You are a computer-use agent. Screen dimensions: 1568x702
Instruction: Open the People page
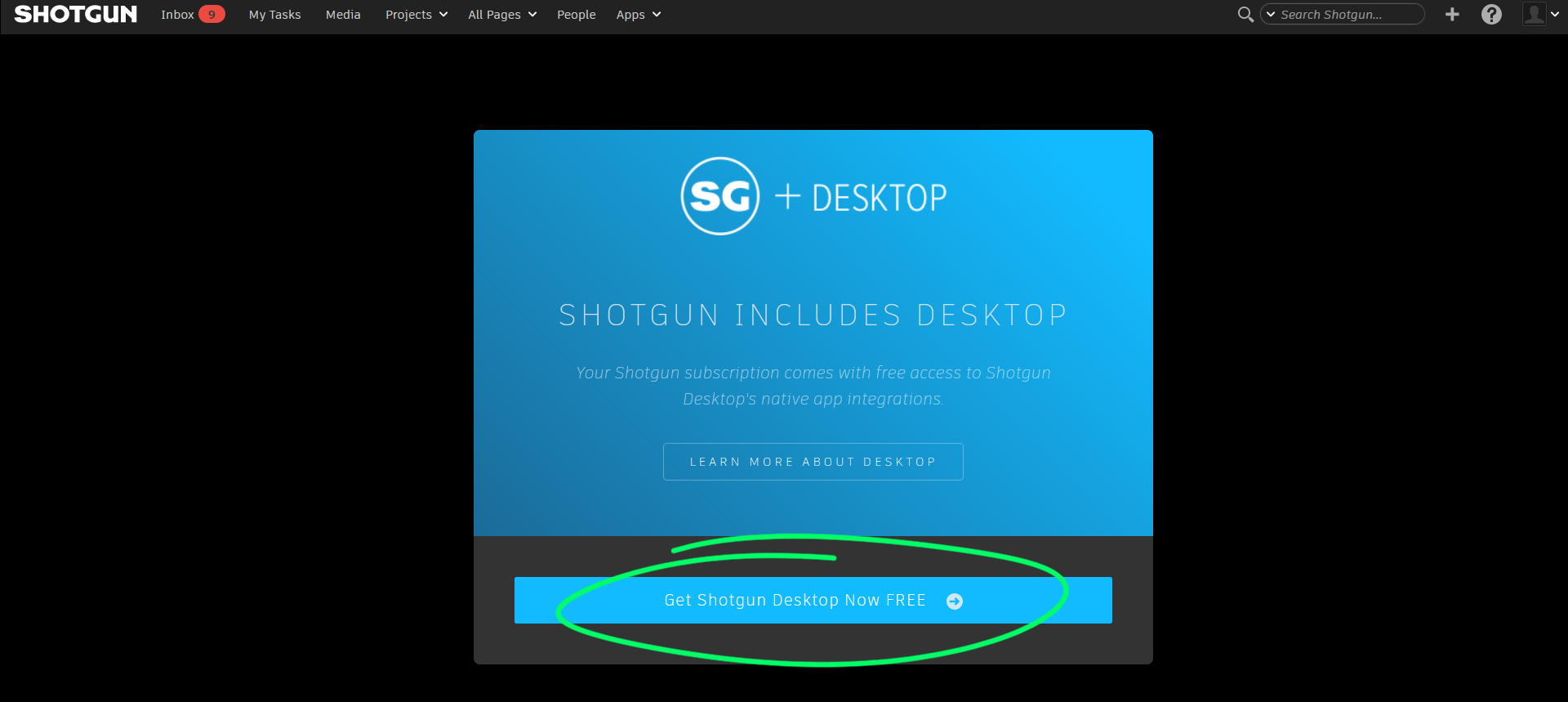tap(576, 15)
